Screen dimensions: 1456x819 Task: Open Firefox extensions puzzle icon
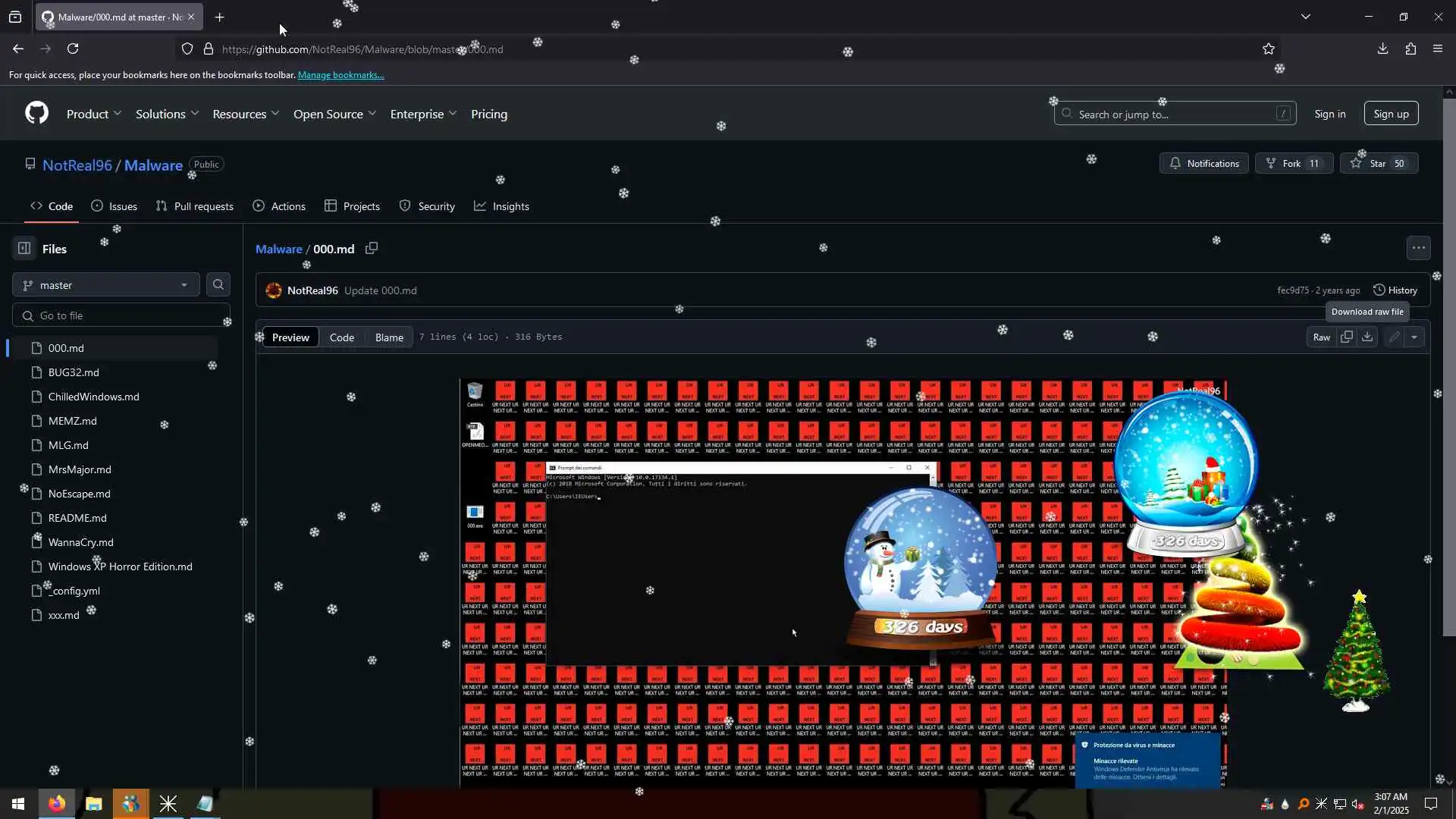pos(1410,49)
